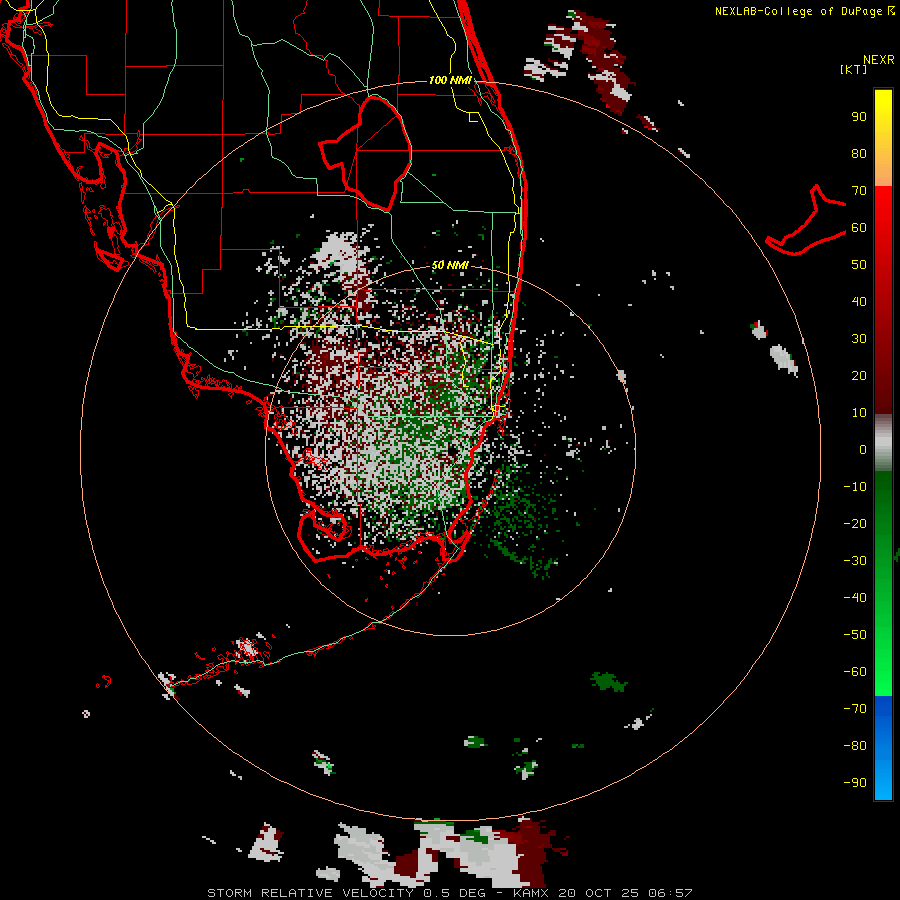Select the 0 value on the velocity scale
900x900 pixels.
[x=863, y=450]
